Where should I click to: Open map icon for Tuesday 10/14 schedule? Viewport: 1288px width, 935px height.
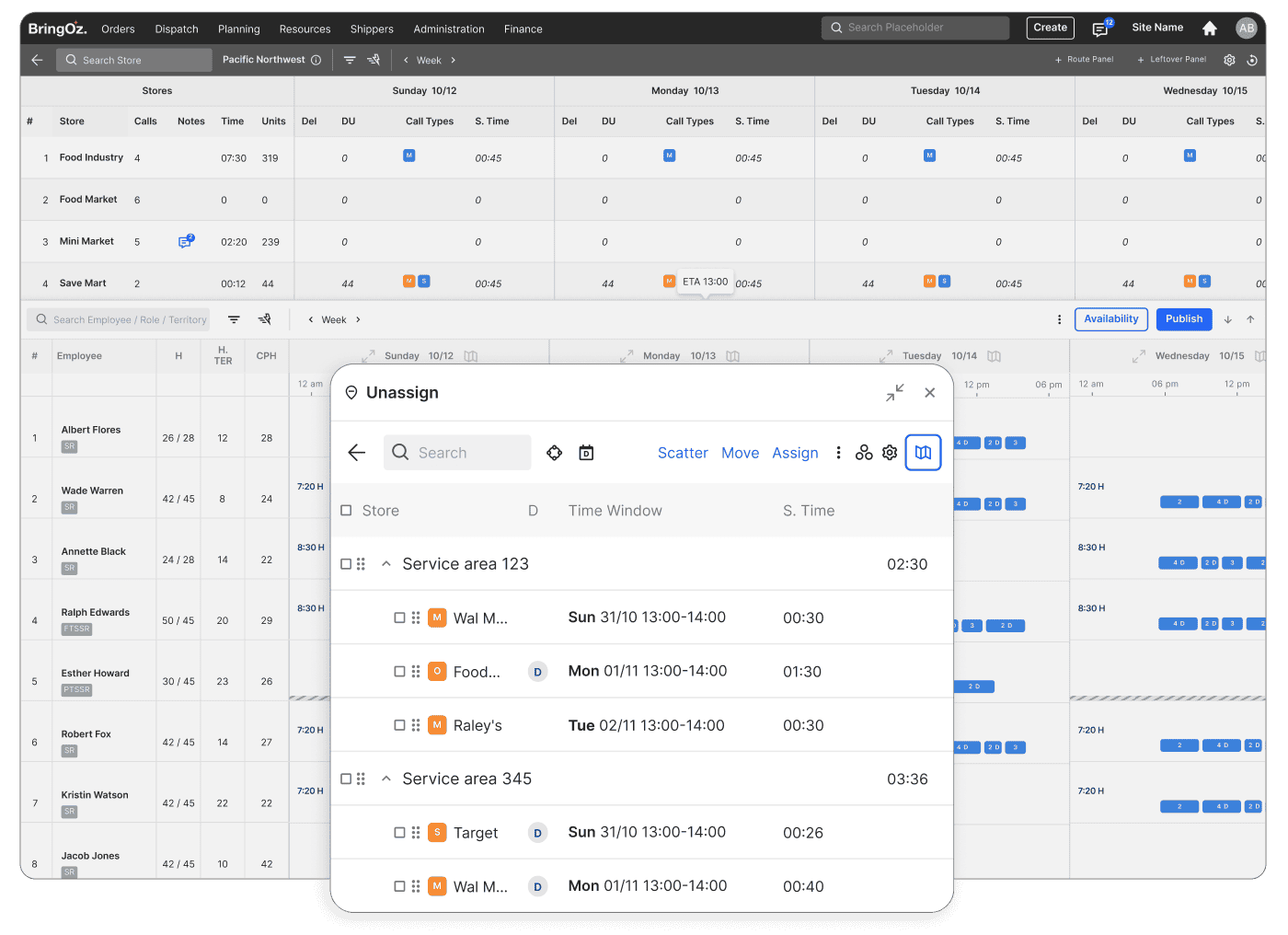pyautogui.click(x=995, y=356)
